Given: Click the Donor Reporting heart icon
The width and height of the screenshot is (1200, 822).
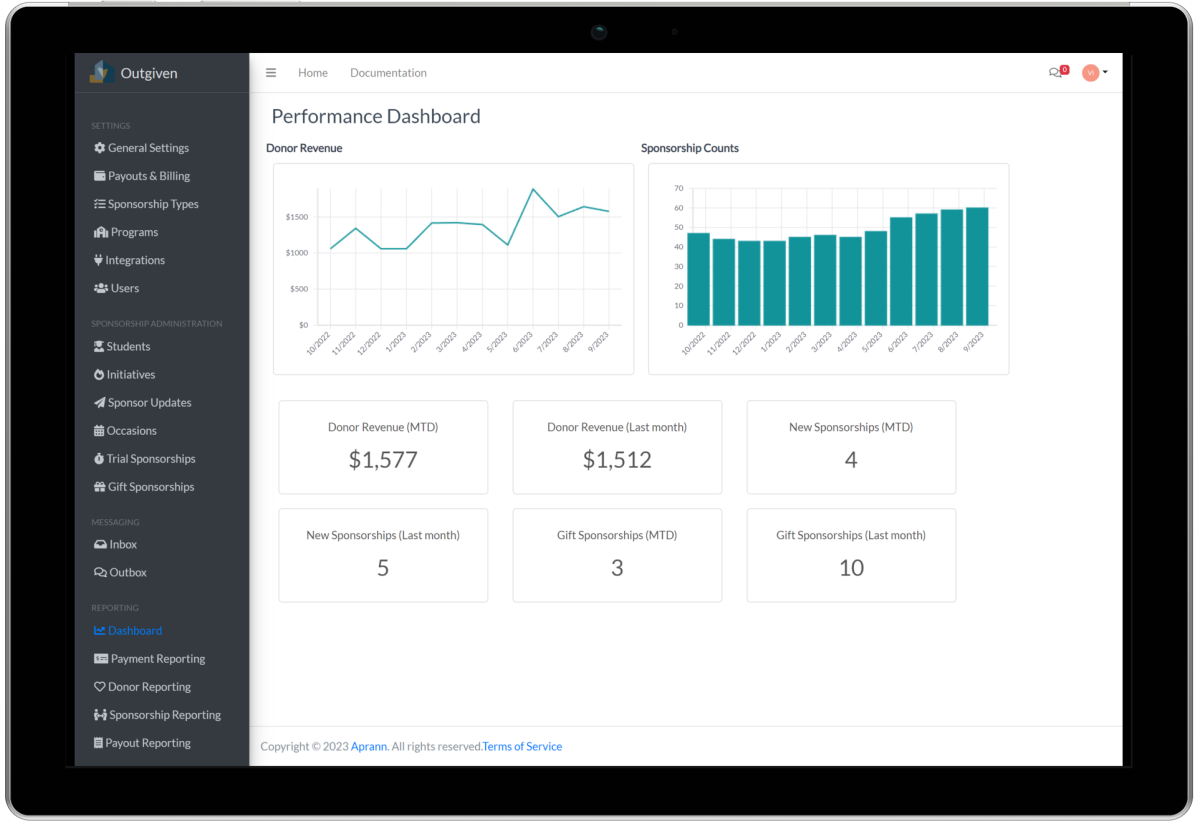Looking at the screenshot, I should [99, 687].
